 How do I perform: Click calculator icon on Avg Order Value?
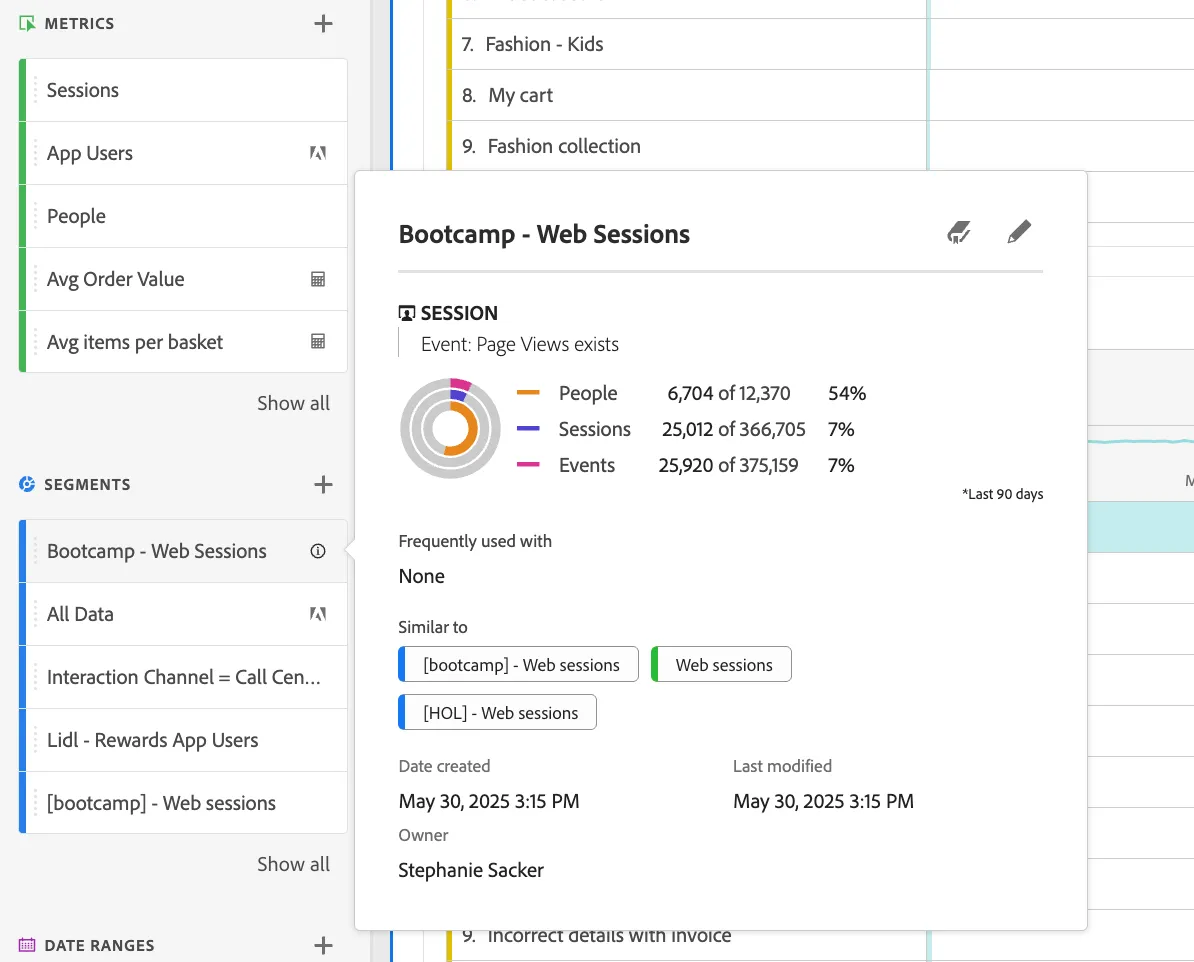click(x=318, y=280)
